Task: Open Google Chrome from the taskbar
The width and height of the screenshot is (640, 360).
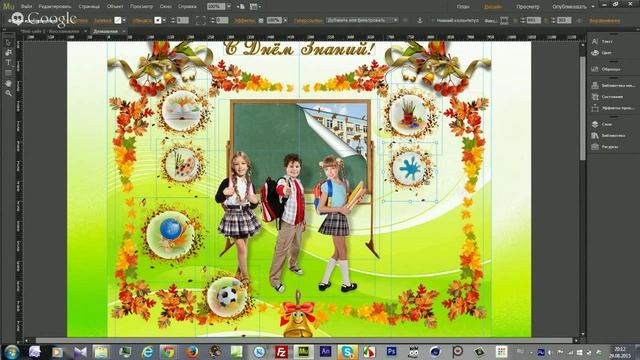Action: (x=168, y=351)
